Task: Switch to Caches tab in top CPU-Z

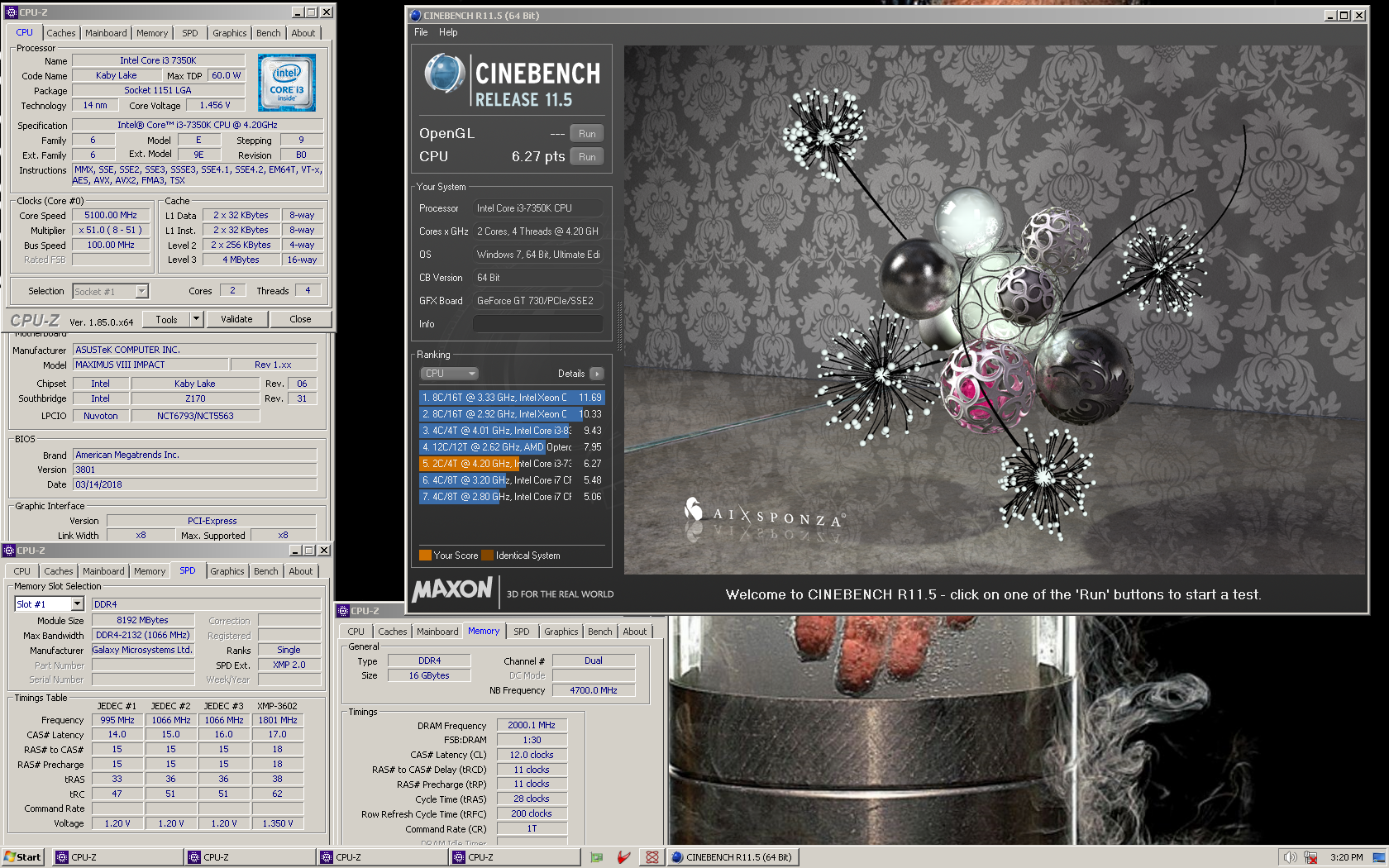Action: tap(61, 33)
